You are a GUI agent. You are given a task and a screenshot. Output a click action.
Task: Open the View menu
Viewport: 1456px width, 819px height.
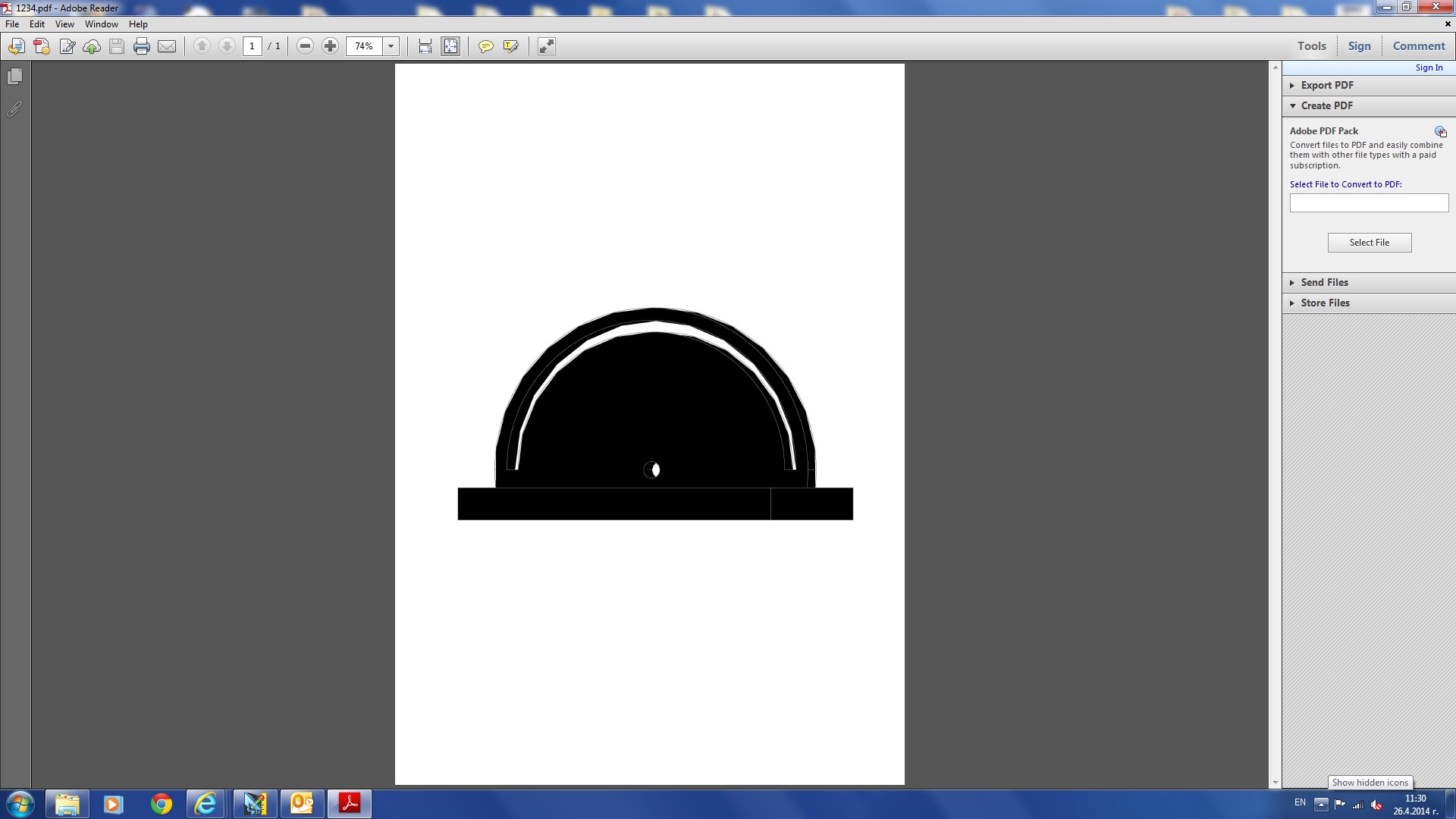[64, 24]
